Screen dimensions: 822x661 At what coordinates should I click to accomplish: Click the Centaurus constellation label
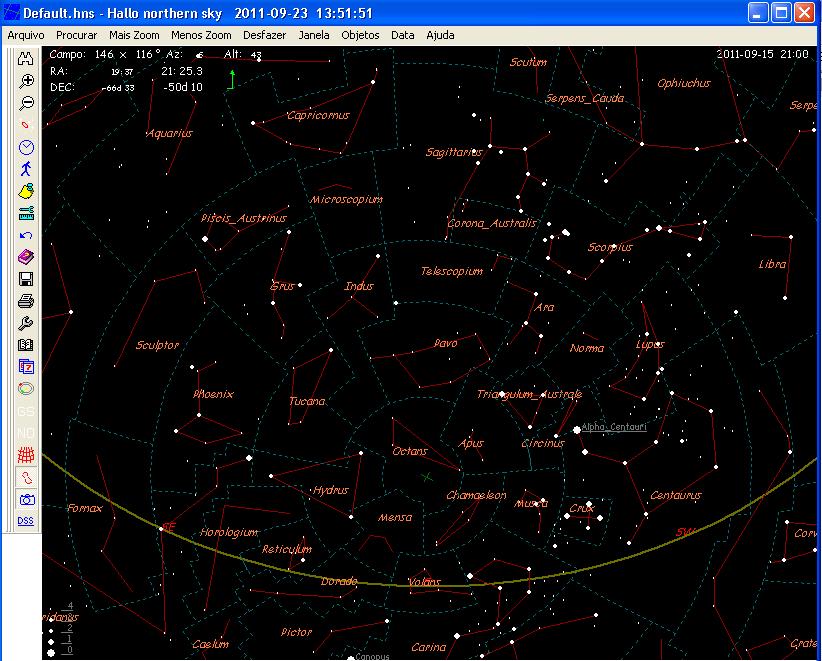(676, 495)
